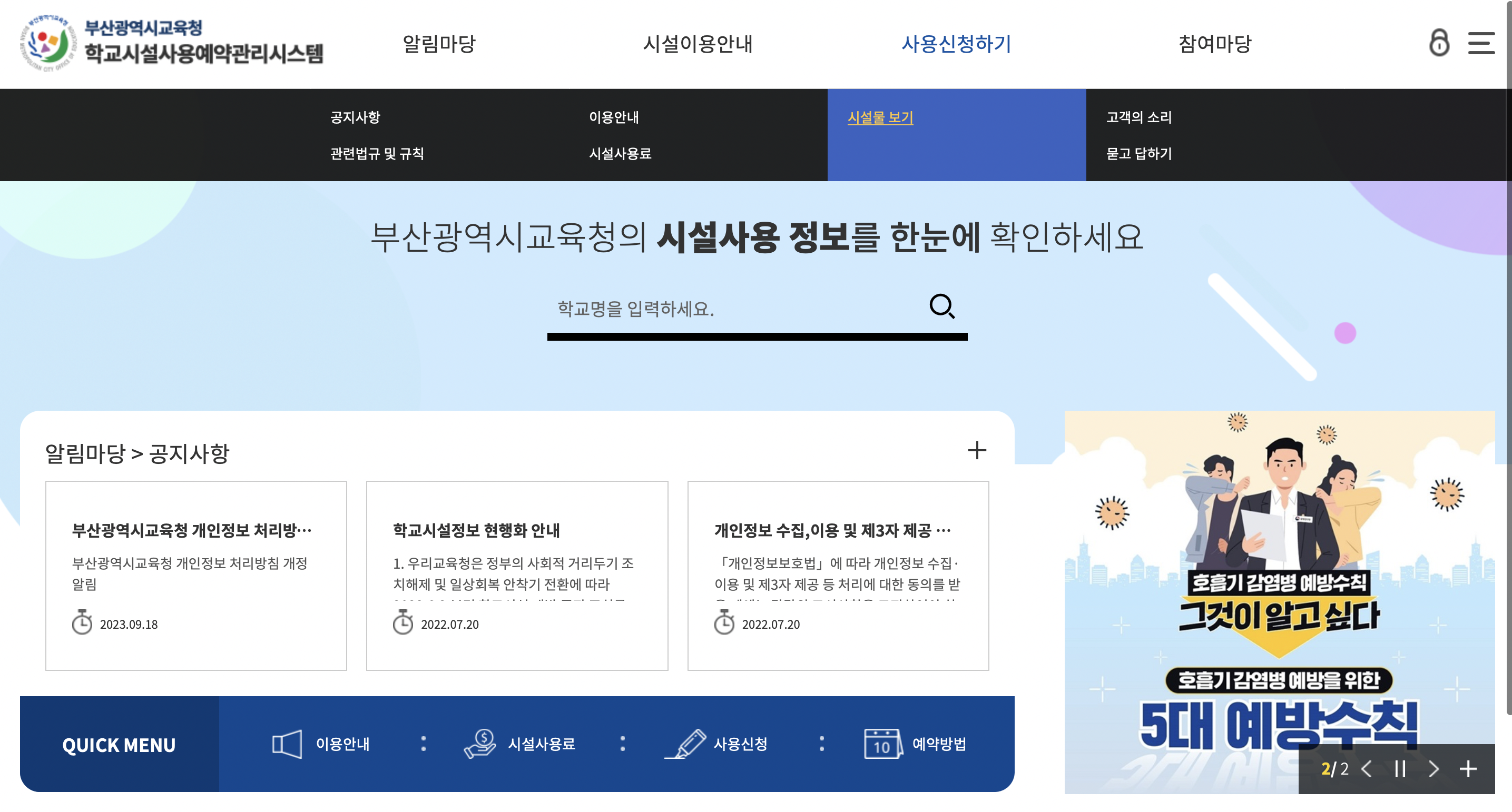Click the search magnifier icon

point(941,306)
